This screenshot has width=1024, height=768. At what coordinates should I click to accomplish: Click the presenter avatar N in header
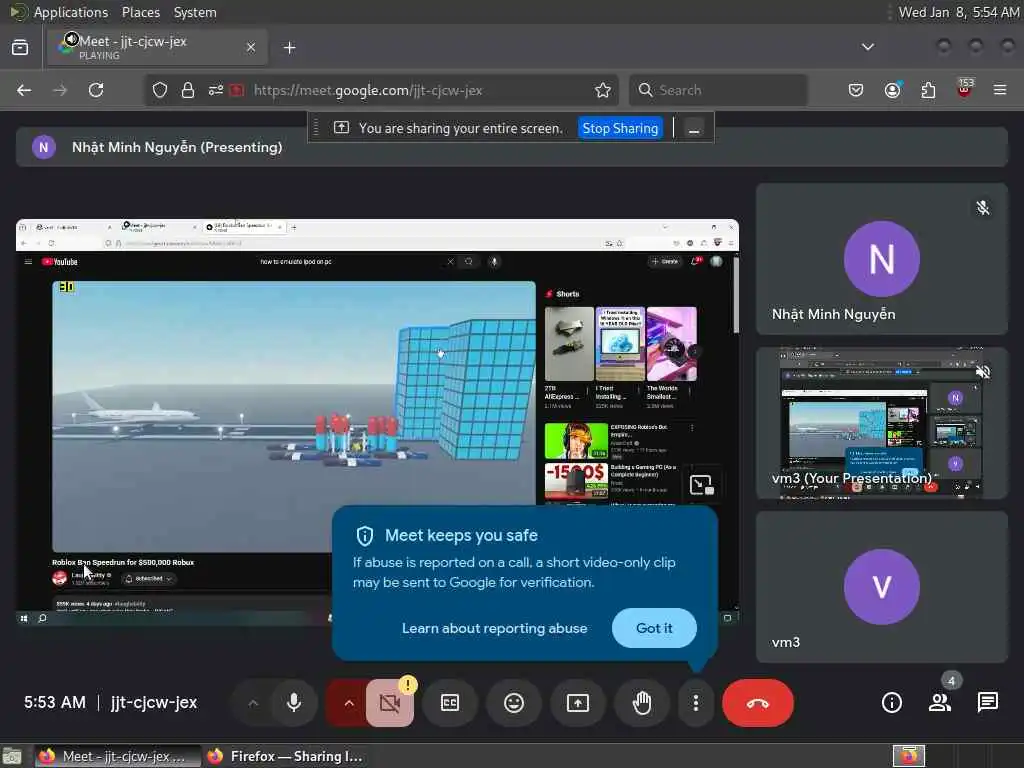point(44,147)
